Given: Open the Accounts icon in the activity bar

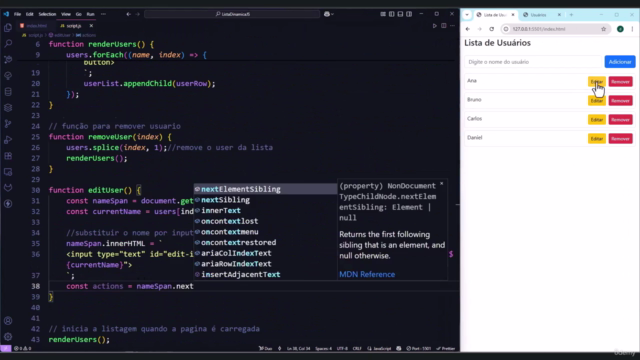Looking at the screenshot, I should tap(8, 320).
